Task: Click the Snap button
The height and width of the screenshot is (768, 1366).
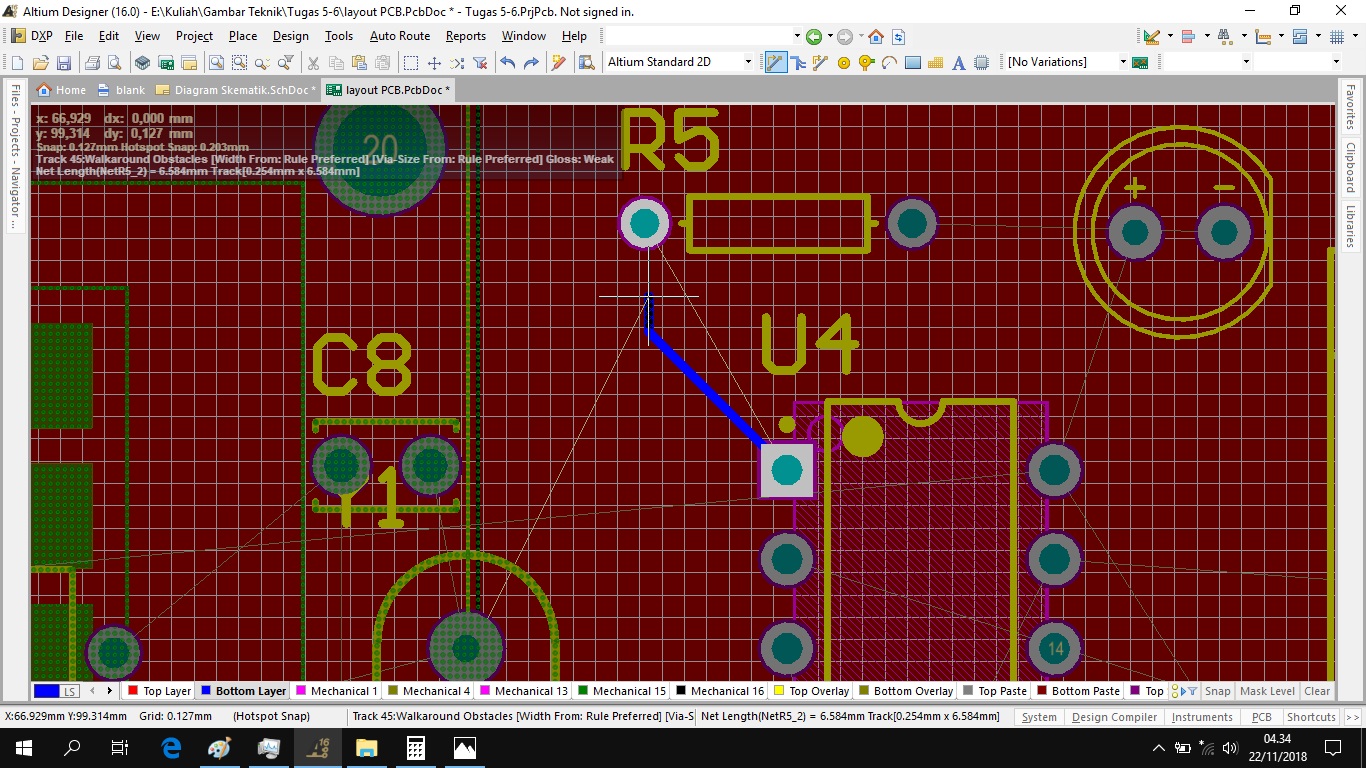Action: tap(1217, 691)
